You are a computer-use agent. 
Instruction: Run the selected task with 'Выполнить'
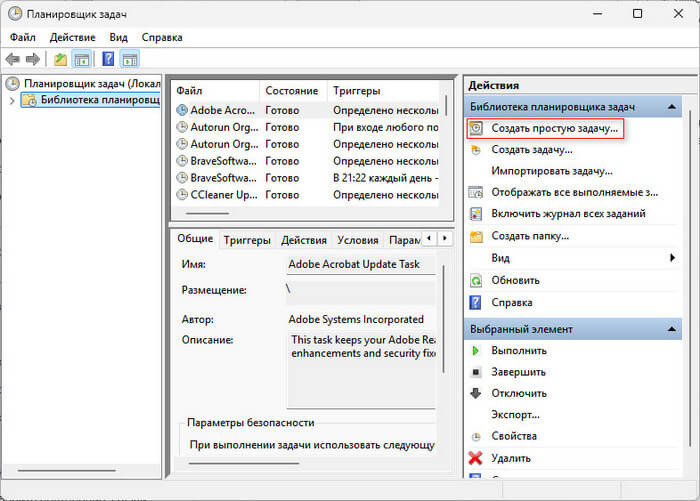coord(518,351)
